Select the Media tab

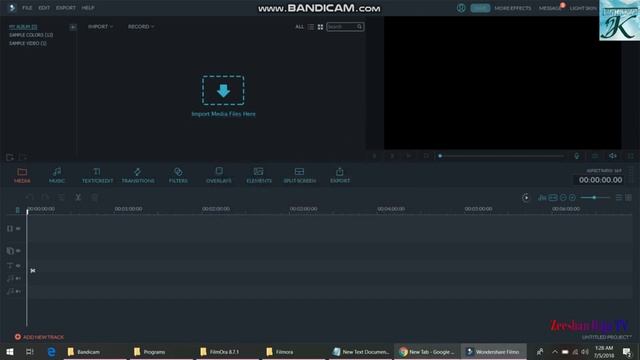pos(22,175)
